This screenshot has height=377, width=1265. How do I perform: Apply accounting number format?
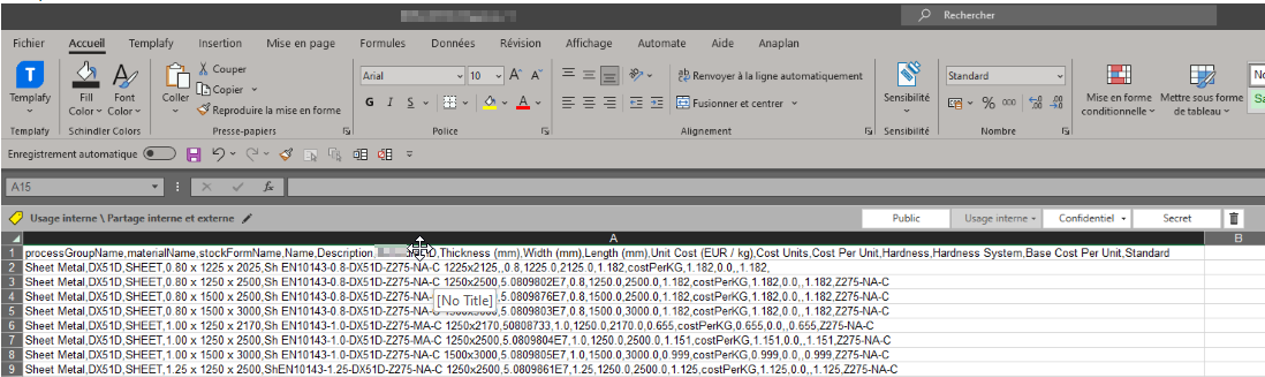pyautogui.click(x=955, y=102)
